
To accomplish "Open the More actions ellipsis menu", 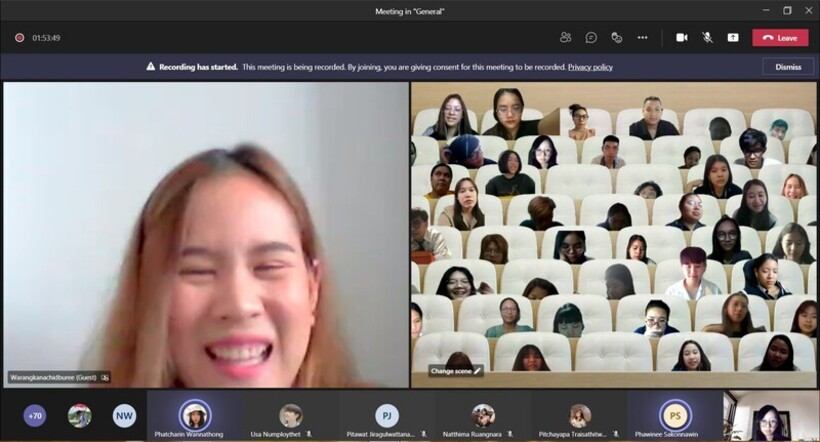I will tap(642, 37).
